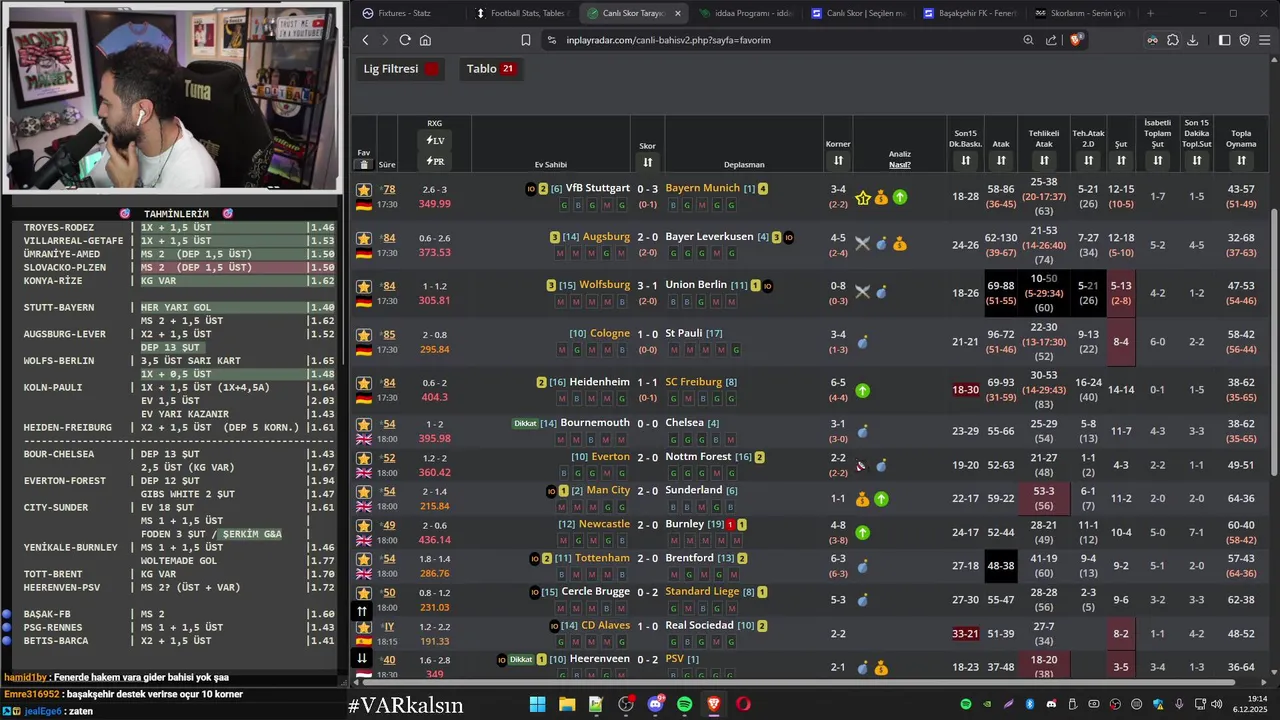This screenshot has height=720, width=1280.
Task: Sort by İsabetli Toplam Şut column
Action: [x=1157, y=160]
